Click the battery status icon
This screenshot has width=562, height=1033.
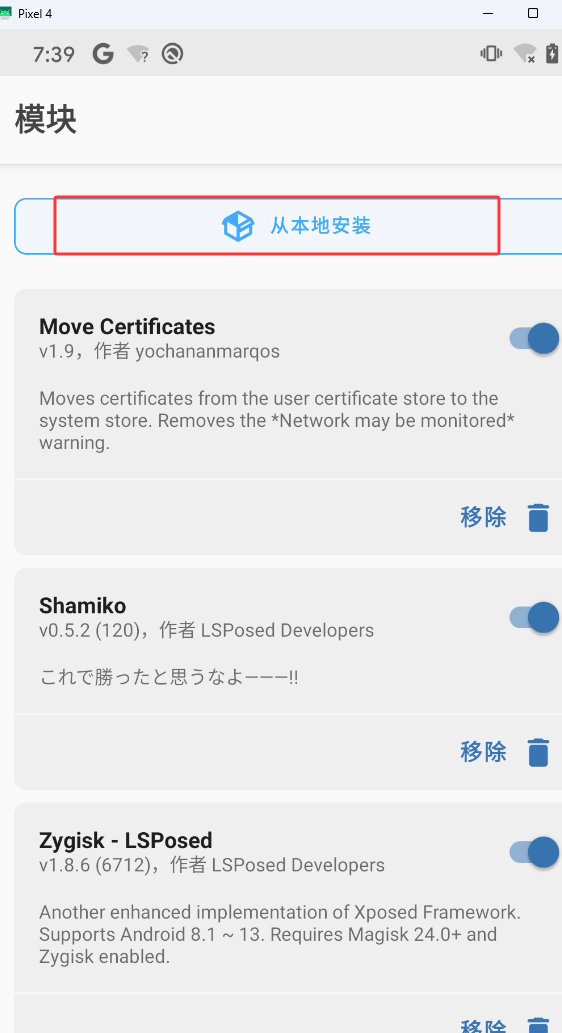(553, 53)
